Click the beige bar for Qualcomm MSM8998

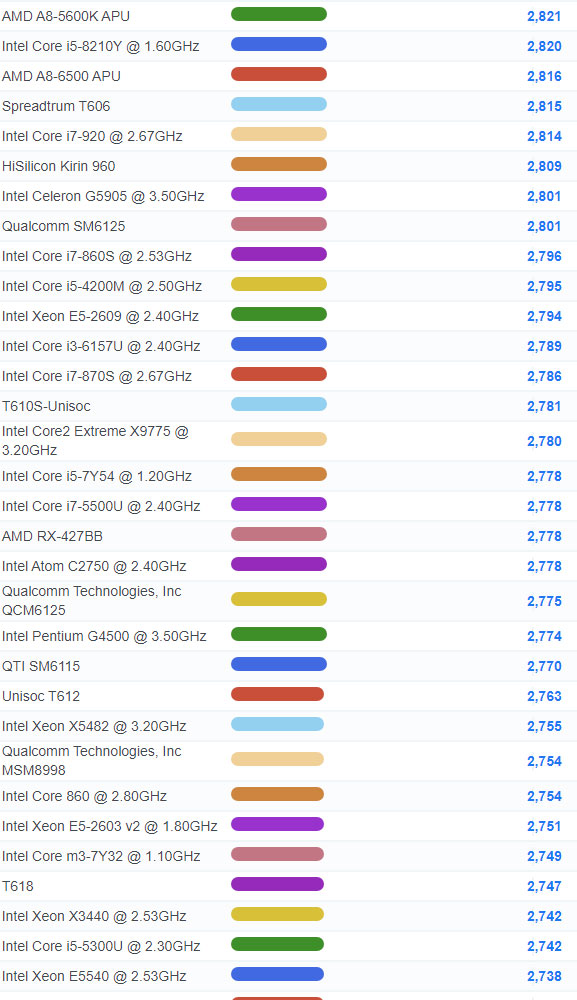pyautogui.click(x=277, y=759)
